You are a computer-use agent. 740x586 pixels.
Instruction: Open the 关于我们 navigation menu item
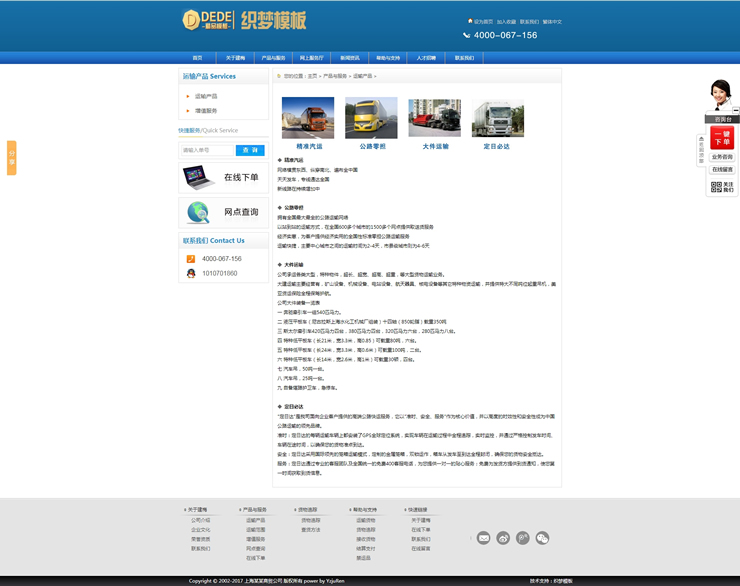235,58
